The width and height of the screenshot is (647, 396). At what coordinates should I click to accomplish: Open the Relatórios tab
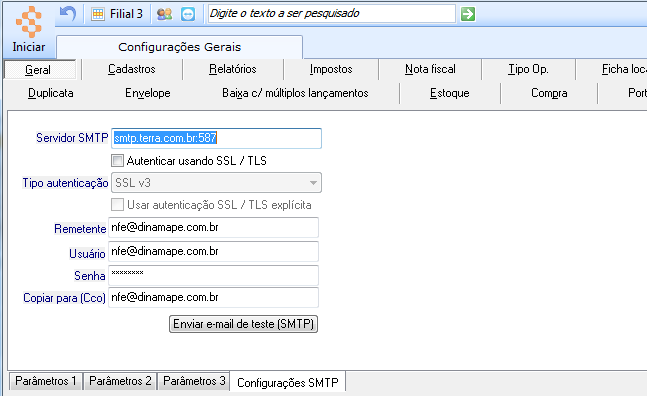233,69
